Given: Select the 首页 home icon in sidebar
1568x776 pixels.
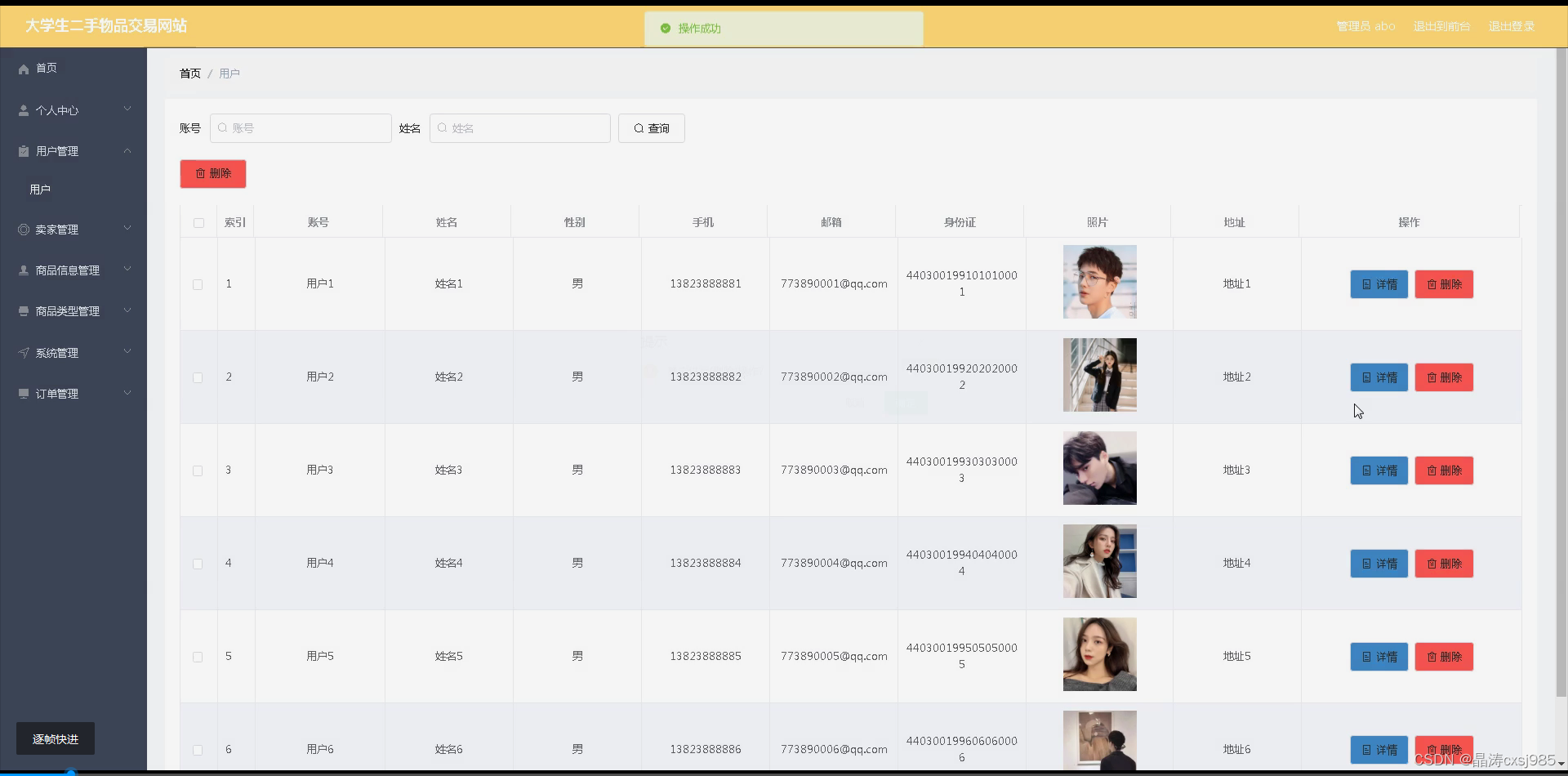Looking at the screenshot, I should pyautogui.click(x=23, y=69).
